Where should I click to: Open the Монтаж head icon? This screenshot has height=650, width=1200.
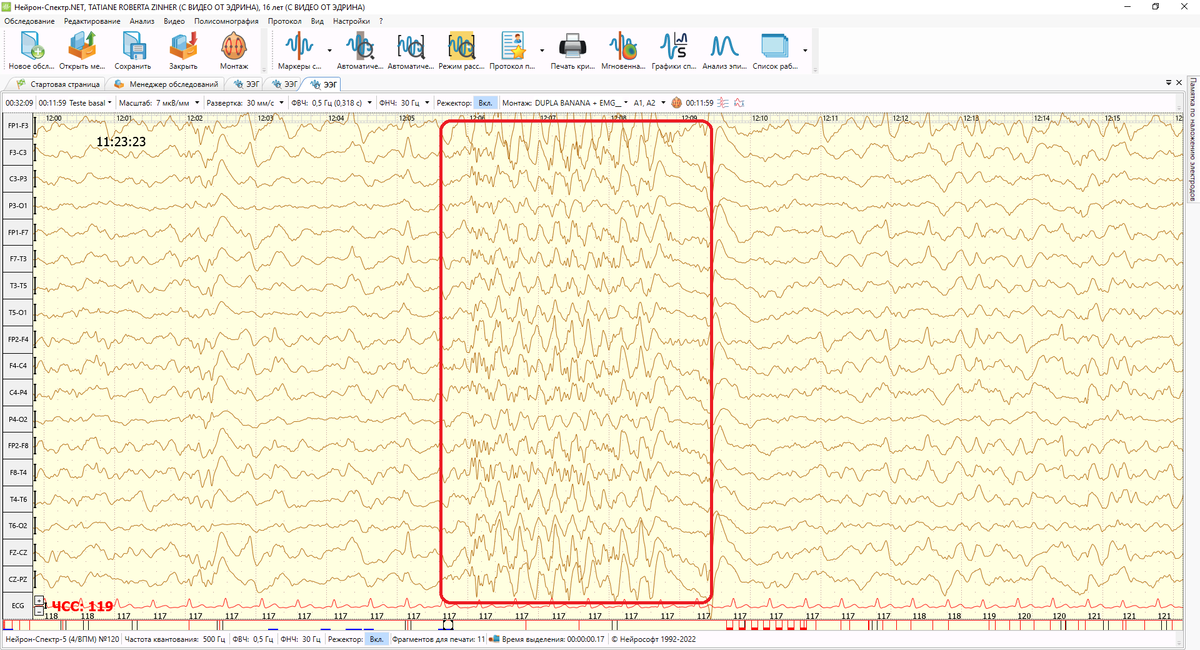(234, 50)
